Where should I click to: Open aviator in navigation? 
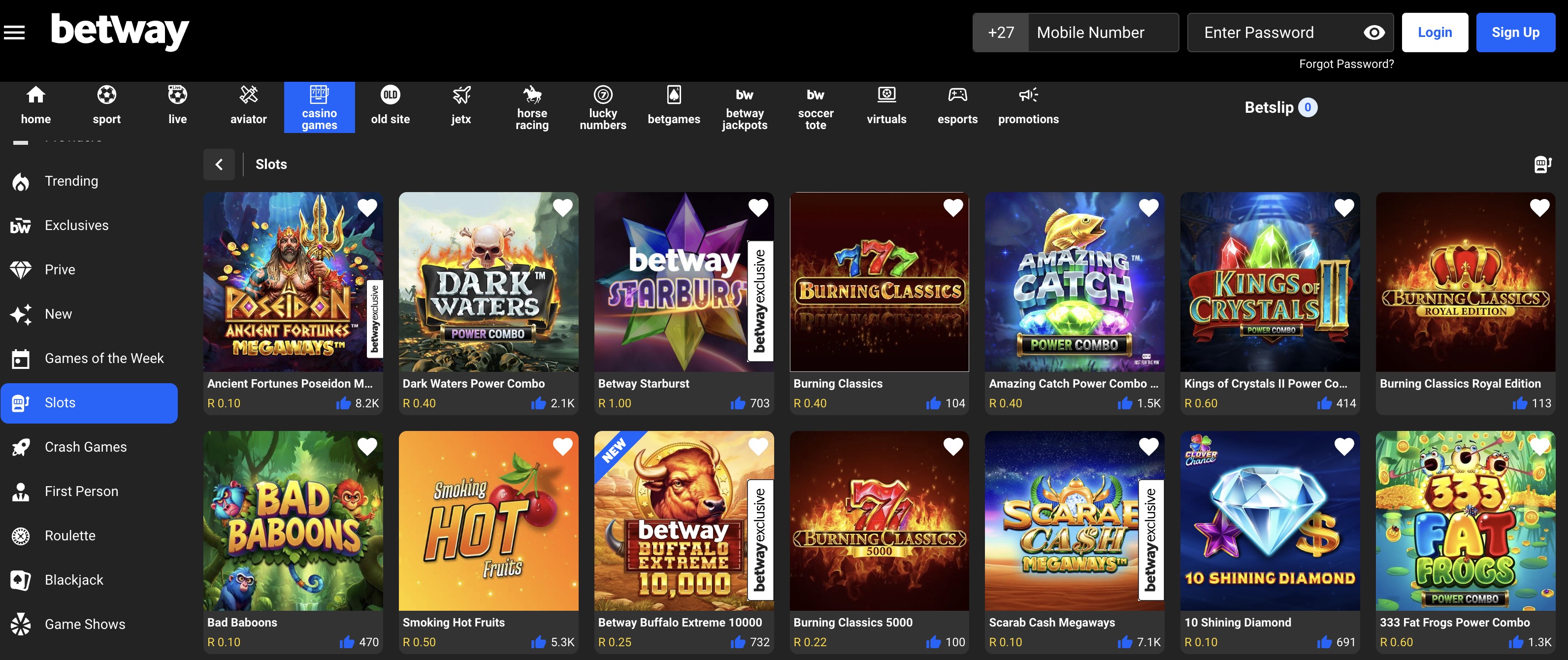248,106
